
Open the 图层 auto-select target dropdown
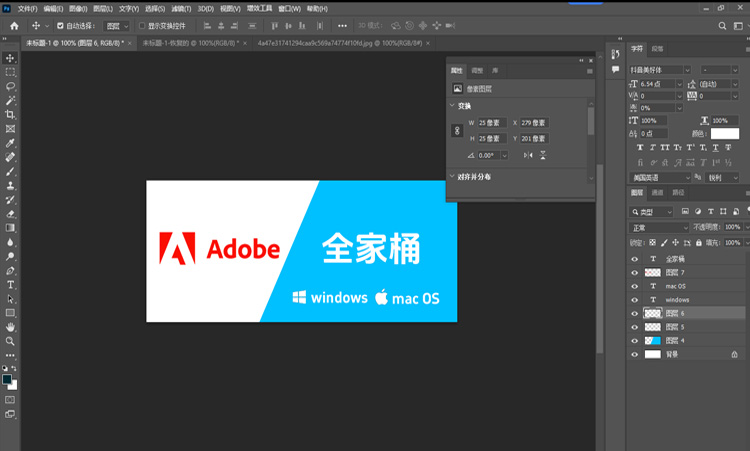117,26
